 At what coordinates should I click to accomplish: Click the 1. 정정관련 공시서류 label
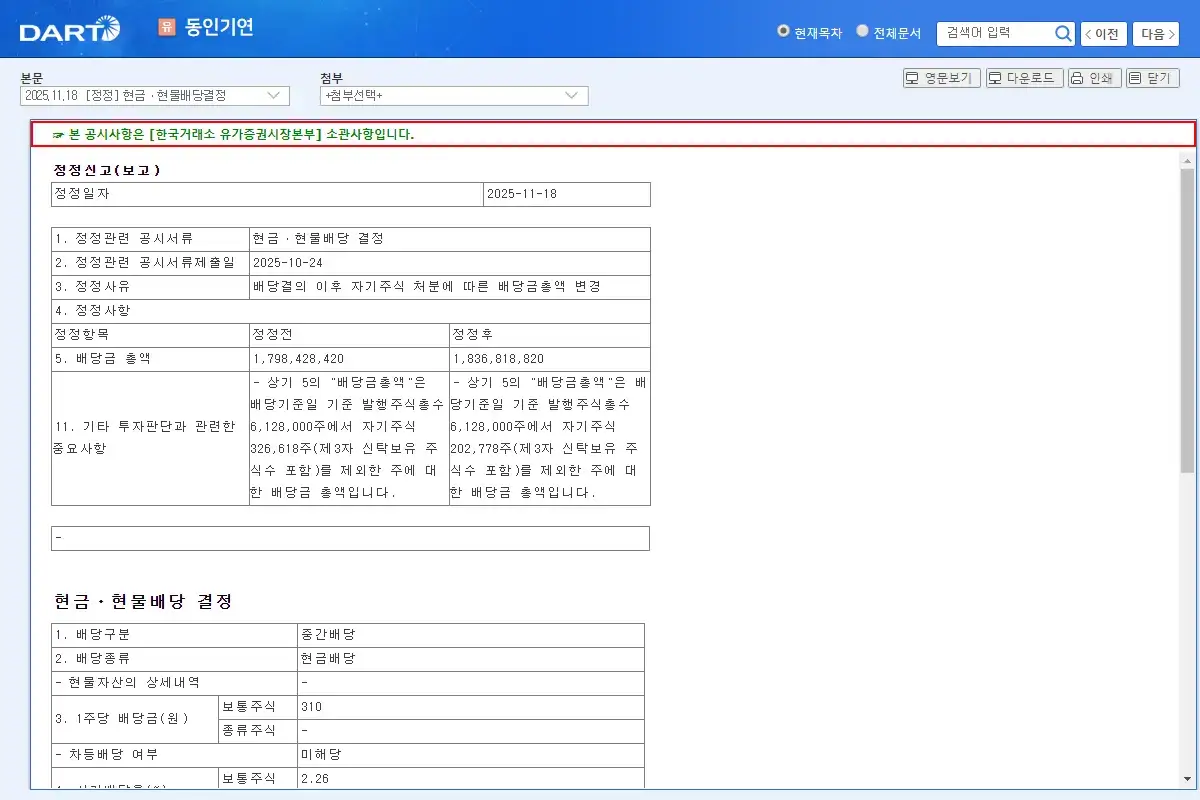click(150, 239)
